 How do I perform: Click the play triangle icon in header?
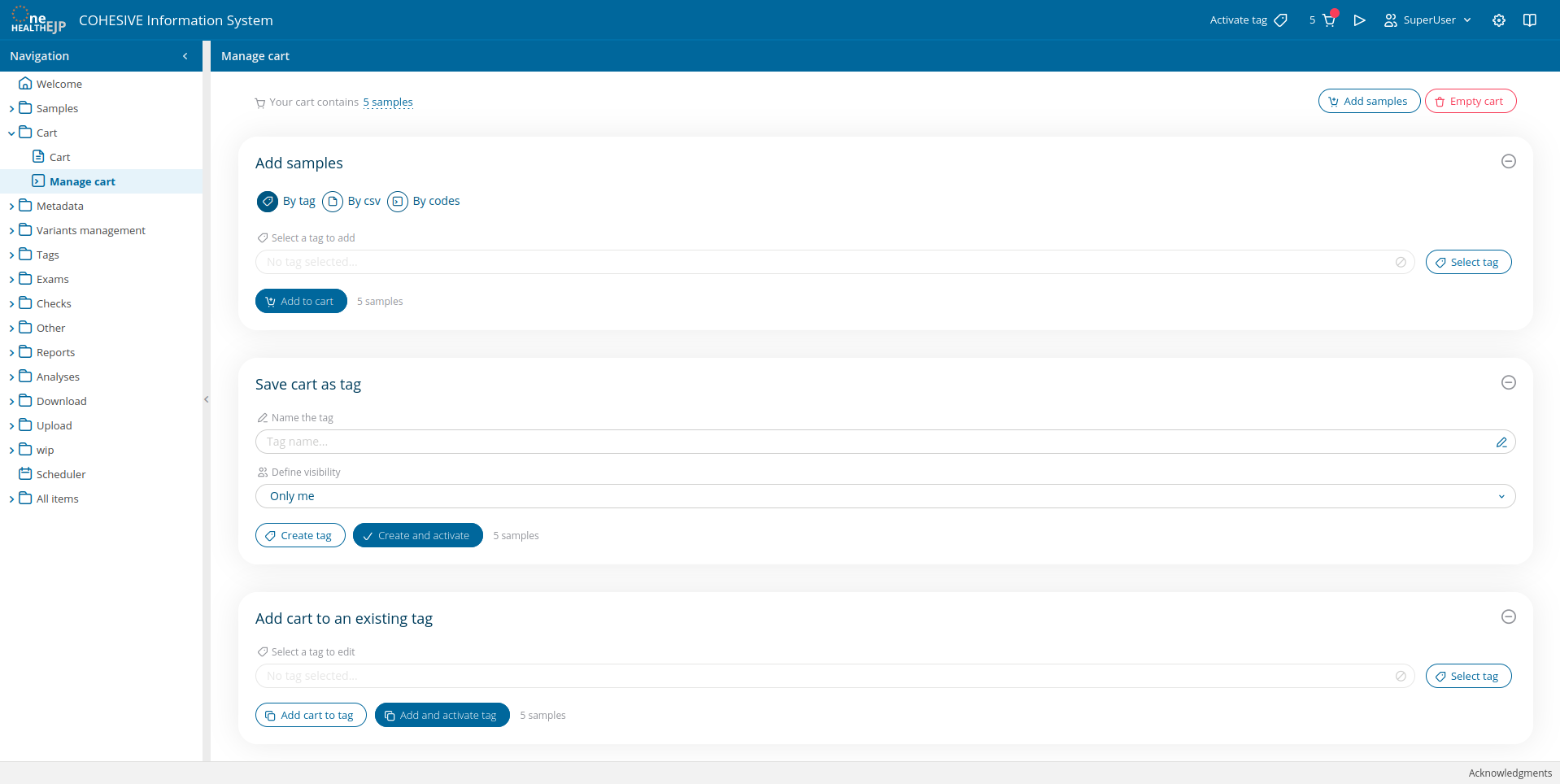pyautogui.click(x=1359, y=20)
